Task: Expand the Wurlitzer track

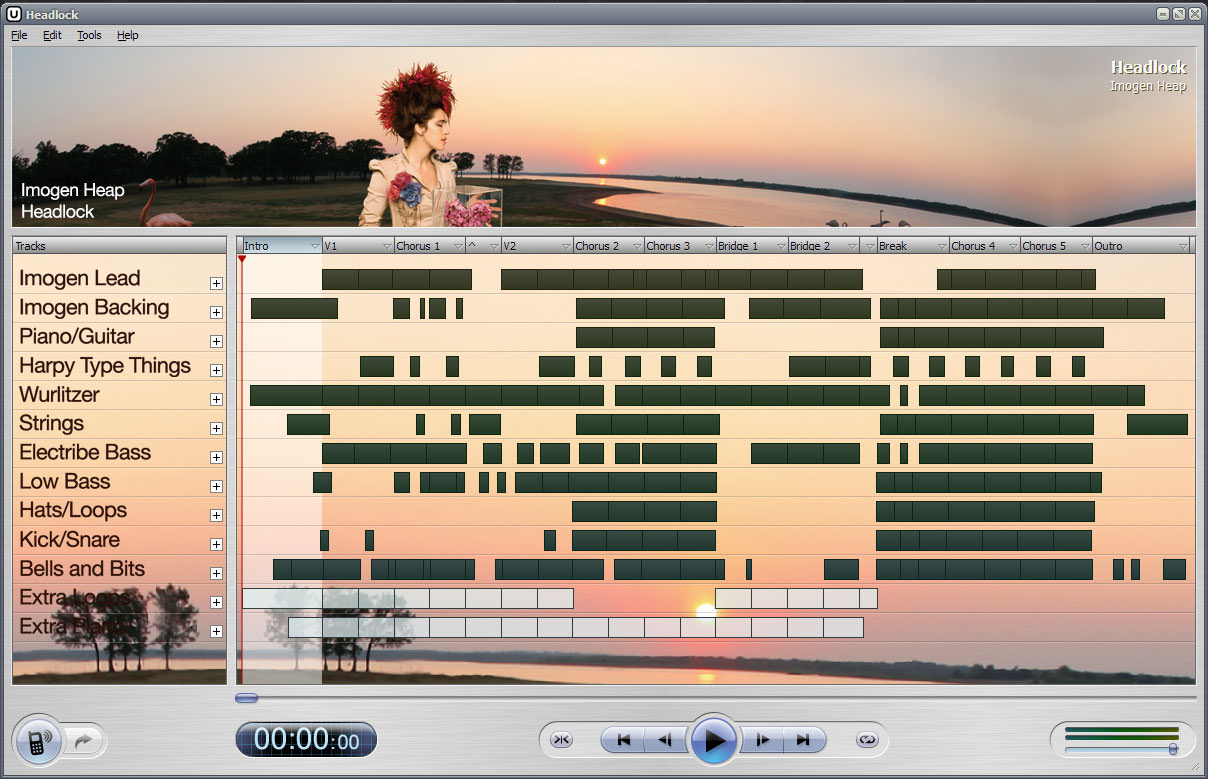Action: click(216, 399)
